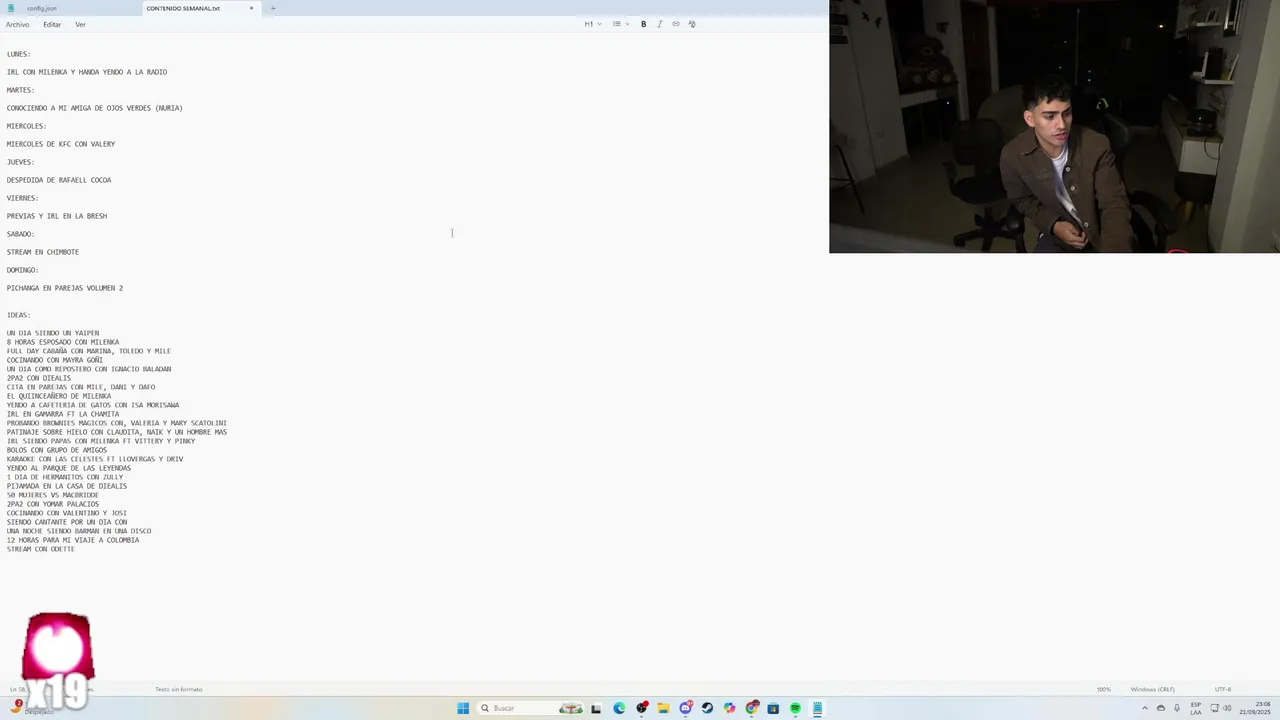Click the line 'JUEVES:'

(x=21, y=162)
